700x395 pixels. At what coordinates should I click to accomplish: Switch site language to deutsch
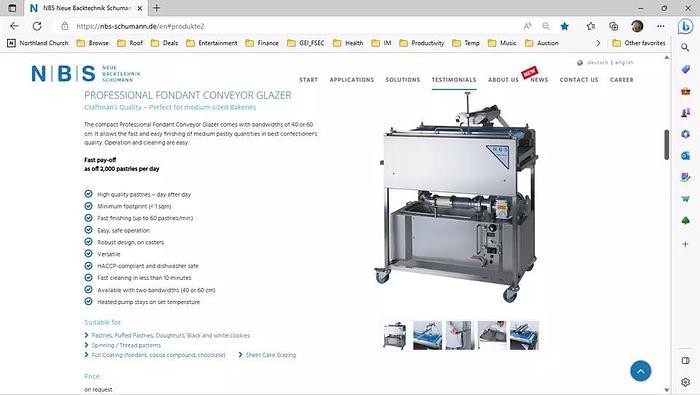(598, 62)
